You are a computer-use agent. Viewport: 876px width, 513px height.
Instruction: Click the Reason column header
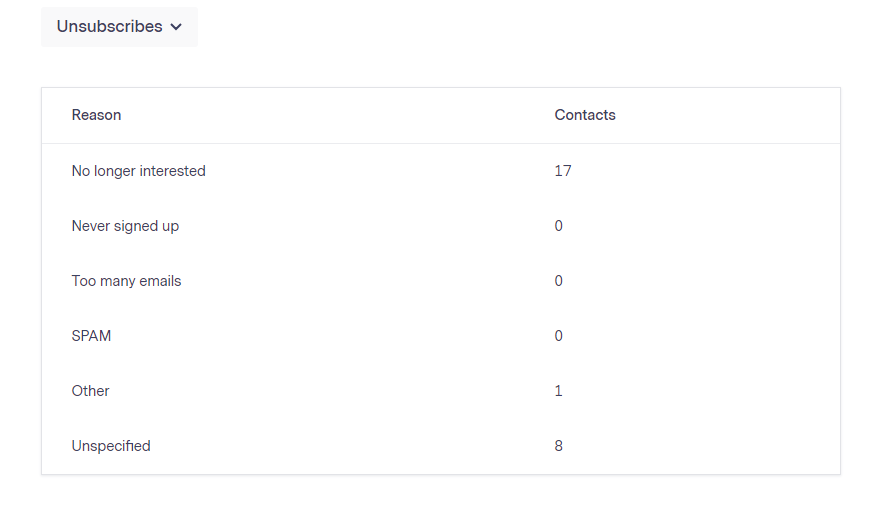click(x=96, y=115)
